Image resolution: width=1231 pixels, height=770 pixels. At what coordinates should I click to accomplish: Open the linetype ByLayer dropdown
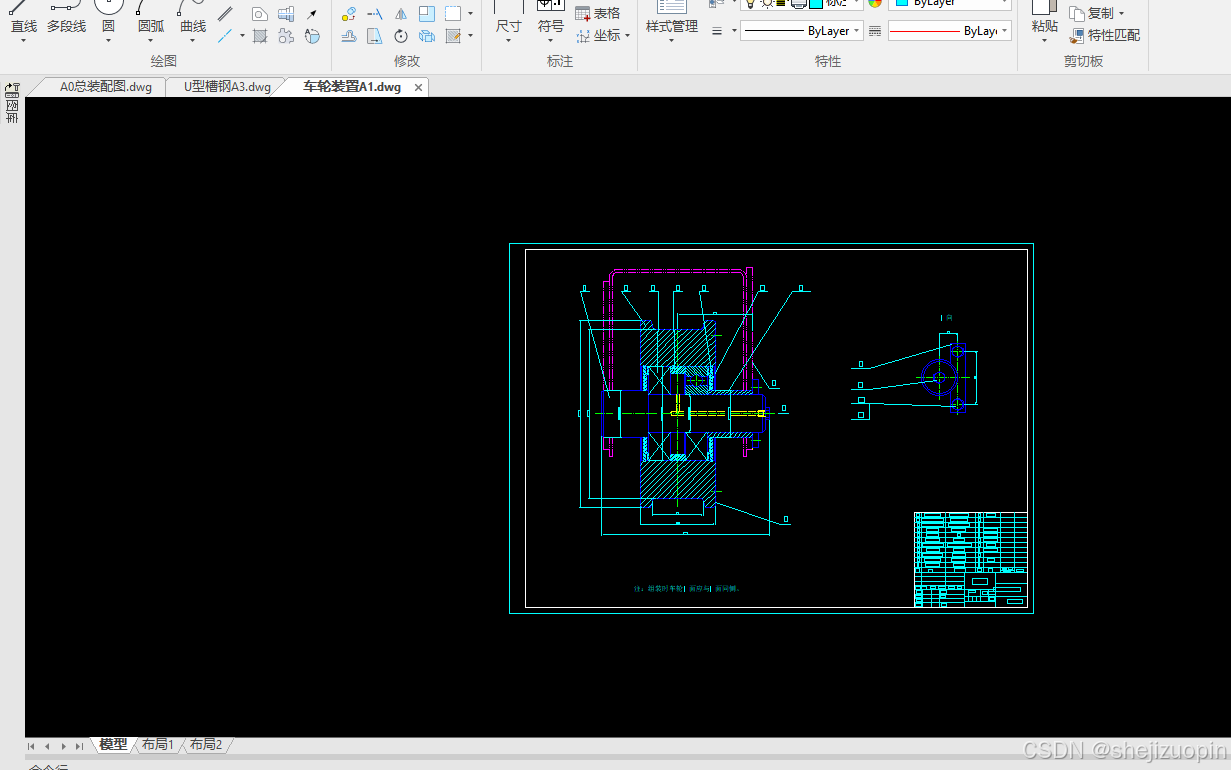point(801,31)
